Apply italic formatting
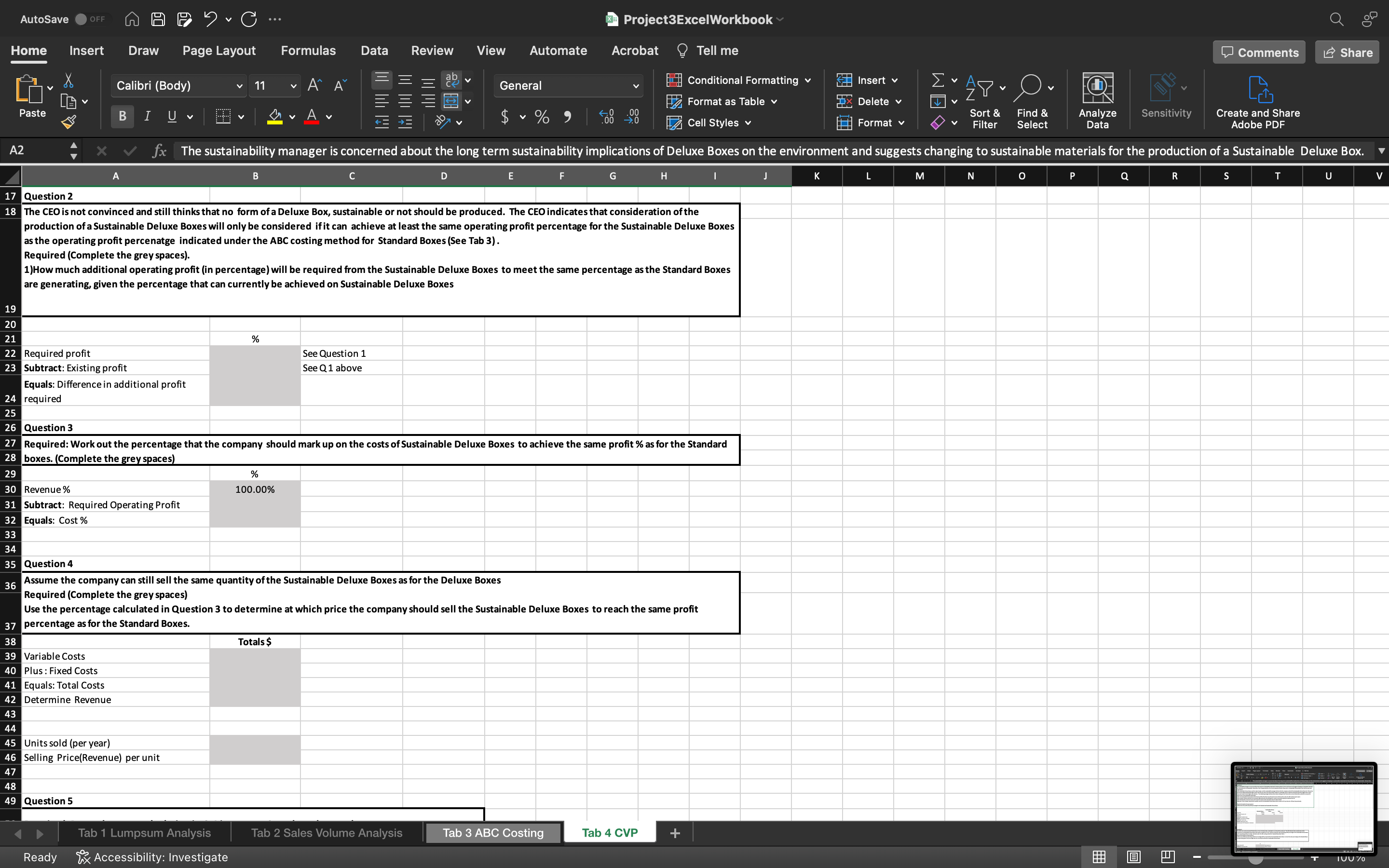The image size is (1389, 868). 147,117
